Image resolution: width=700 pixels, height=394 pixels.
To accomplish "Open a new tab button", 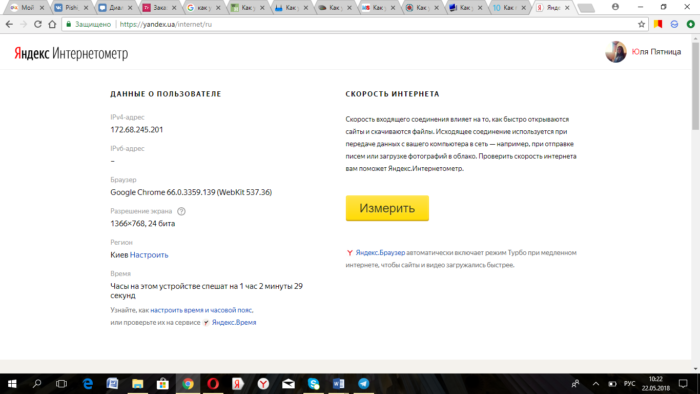I will tap(586, 8).
